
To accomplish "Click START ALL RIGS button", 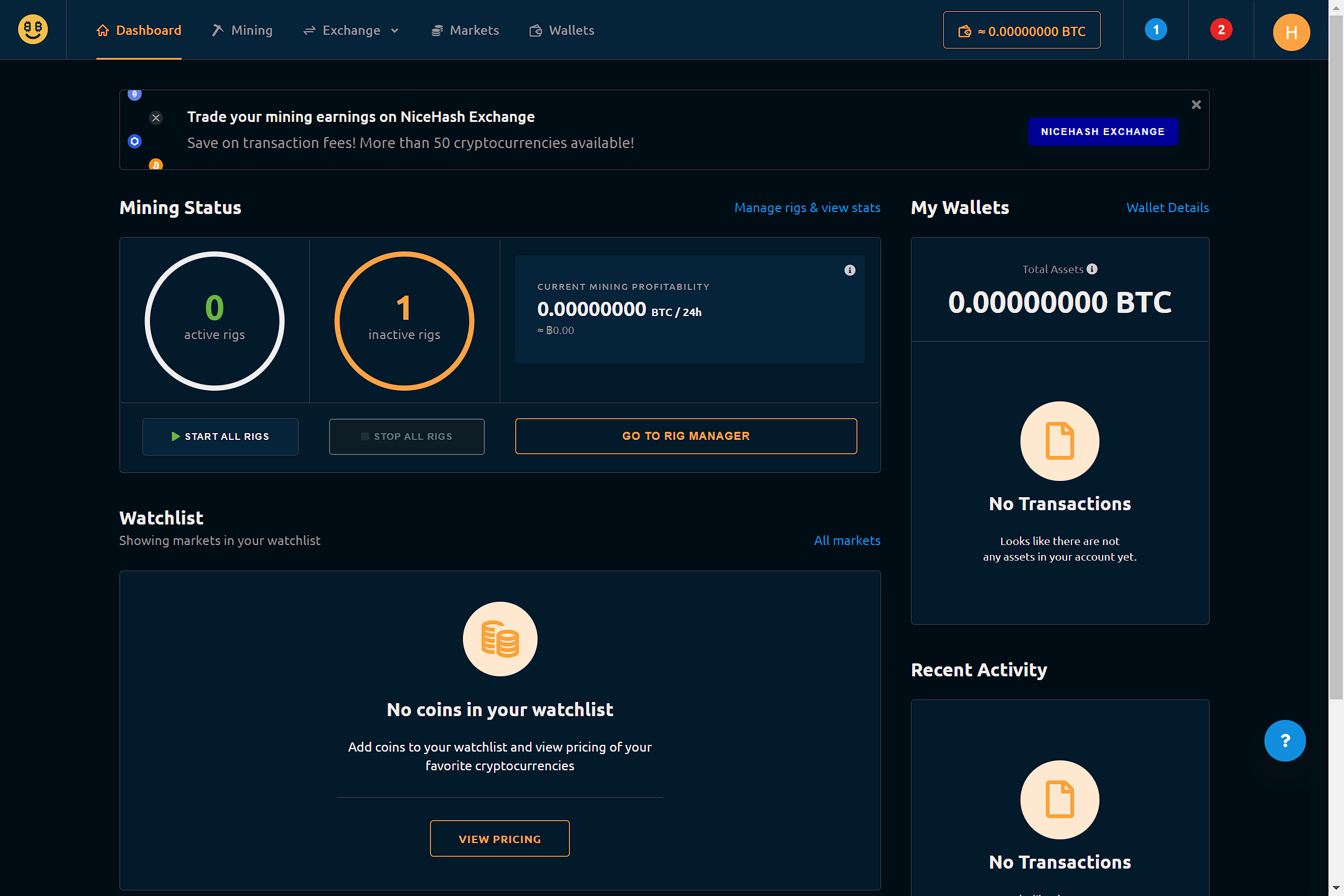I will 220,436.
